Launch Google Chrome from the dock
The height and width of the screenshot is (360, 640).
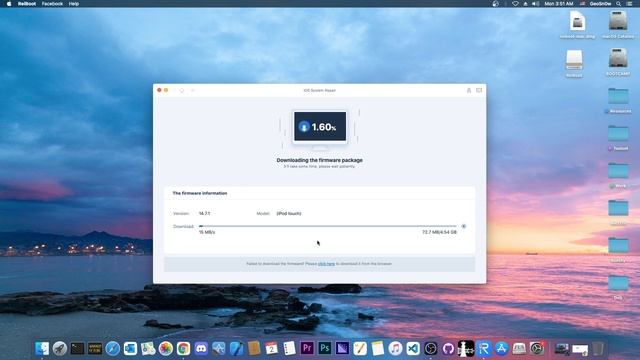183,348
